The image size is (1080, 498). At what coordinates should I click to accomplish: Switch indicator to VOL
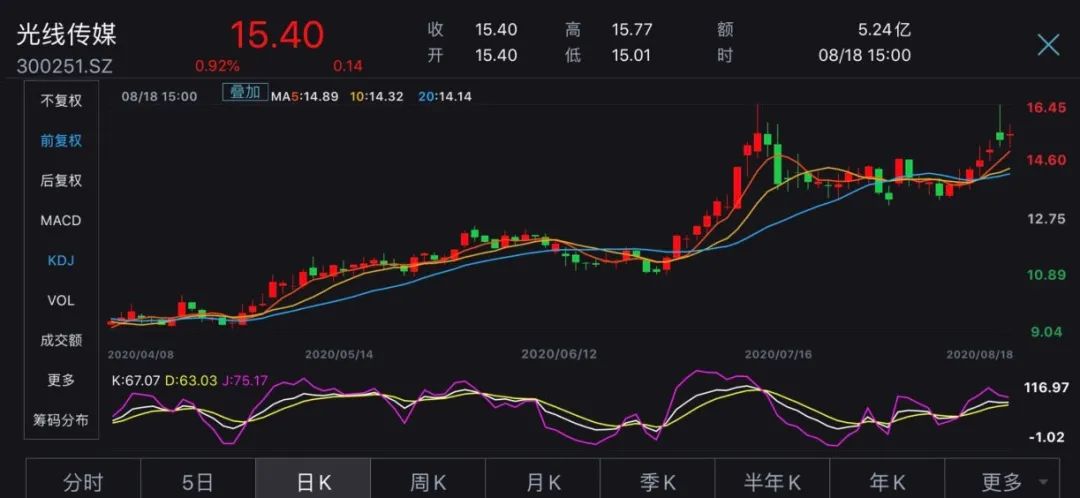(x=61, y=300)
